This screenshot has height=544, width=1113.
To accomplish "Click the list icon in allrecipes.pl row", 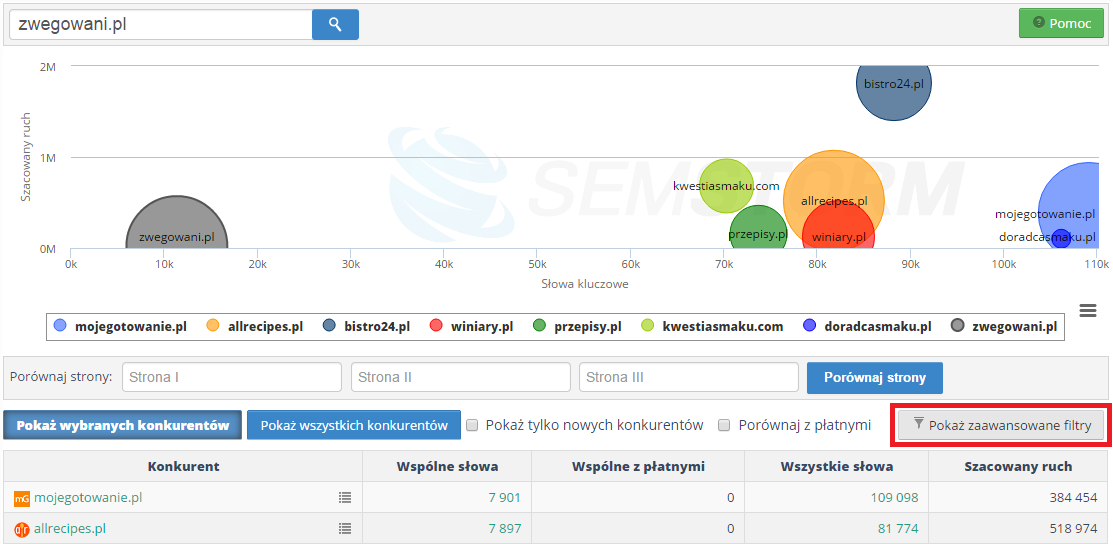I will pos(345,529).
